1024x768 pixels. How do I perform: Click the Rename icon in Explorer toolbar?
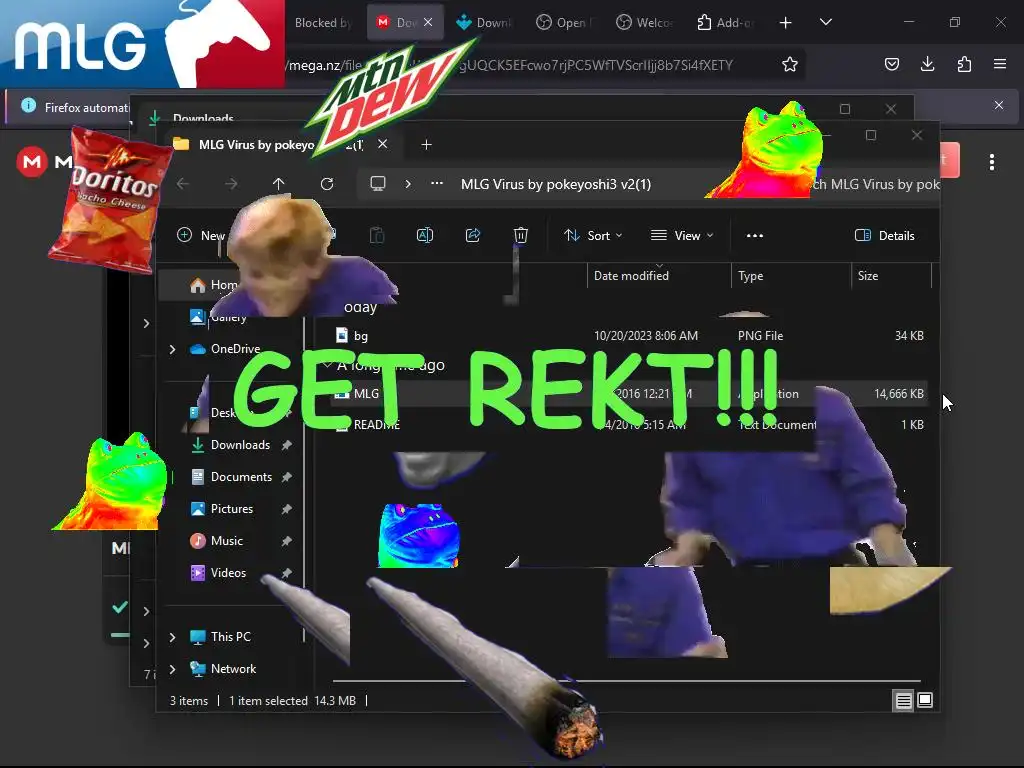(x=425, y=235)
